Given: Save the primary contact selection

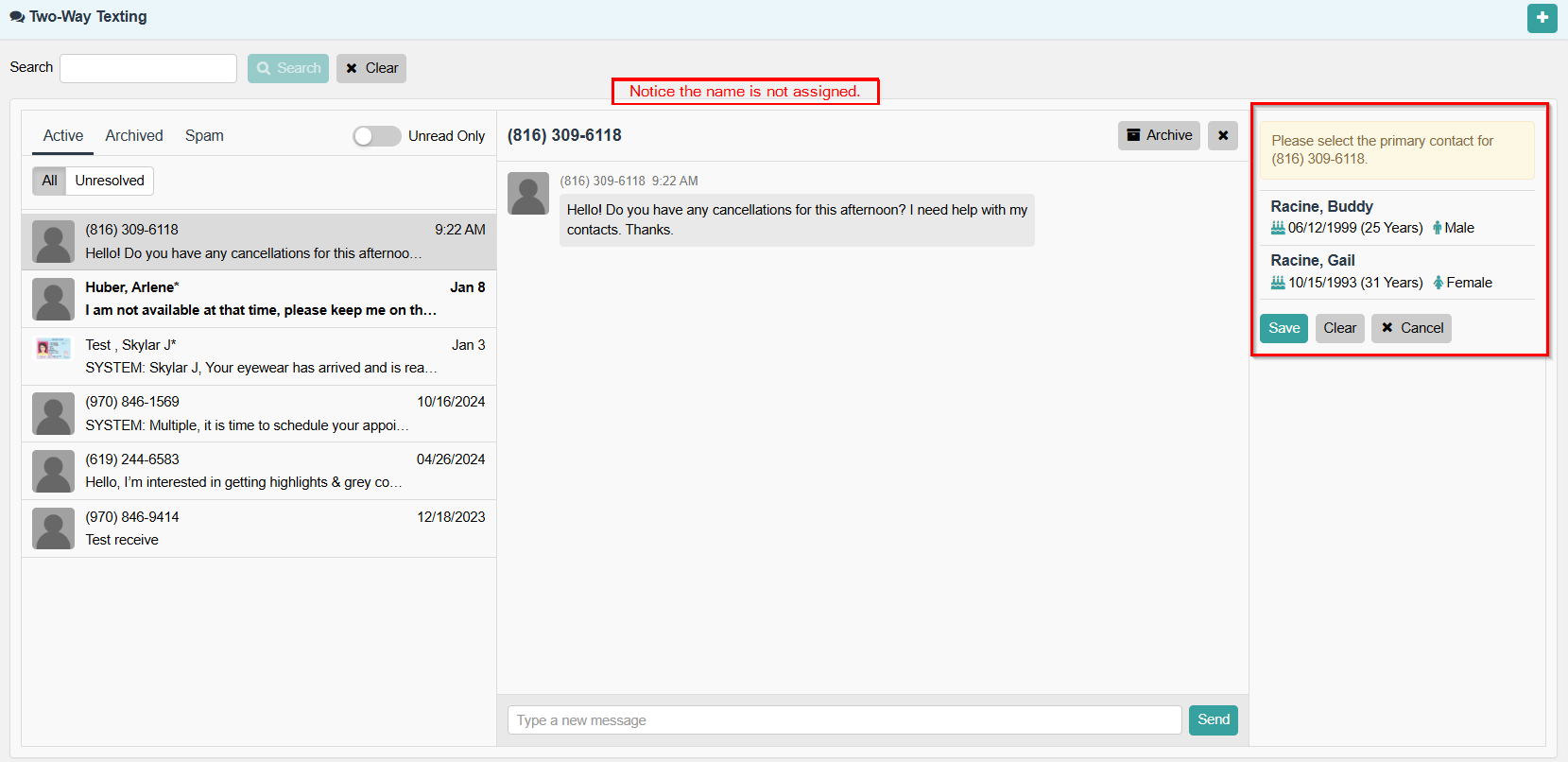Looking at the screenshot, I should (x=1284, y=328).
